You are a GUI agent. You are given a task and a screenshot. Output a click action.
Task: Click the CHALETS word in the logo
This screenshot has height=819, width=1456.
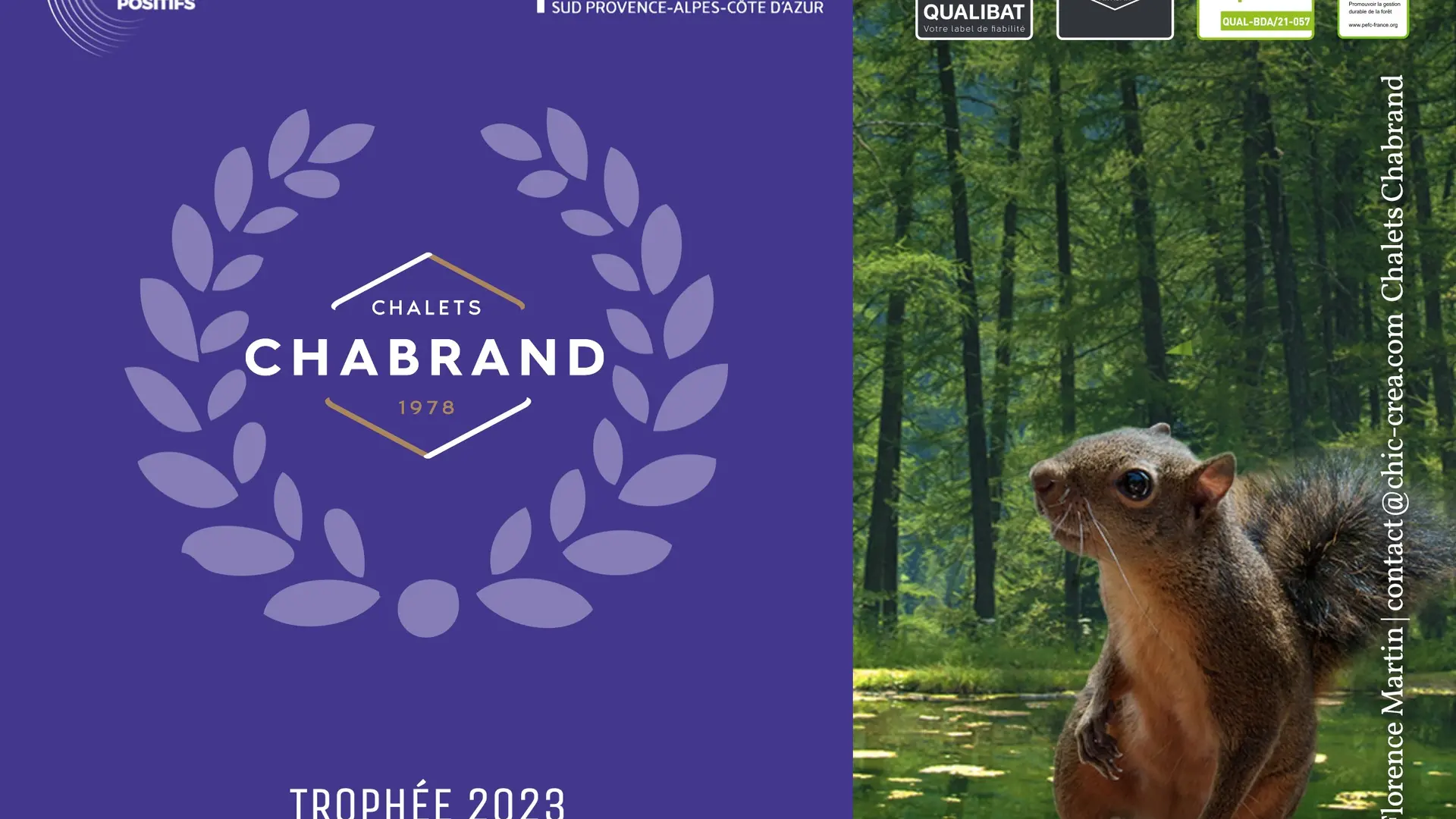427,308
